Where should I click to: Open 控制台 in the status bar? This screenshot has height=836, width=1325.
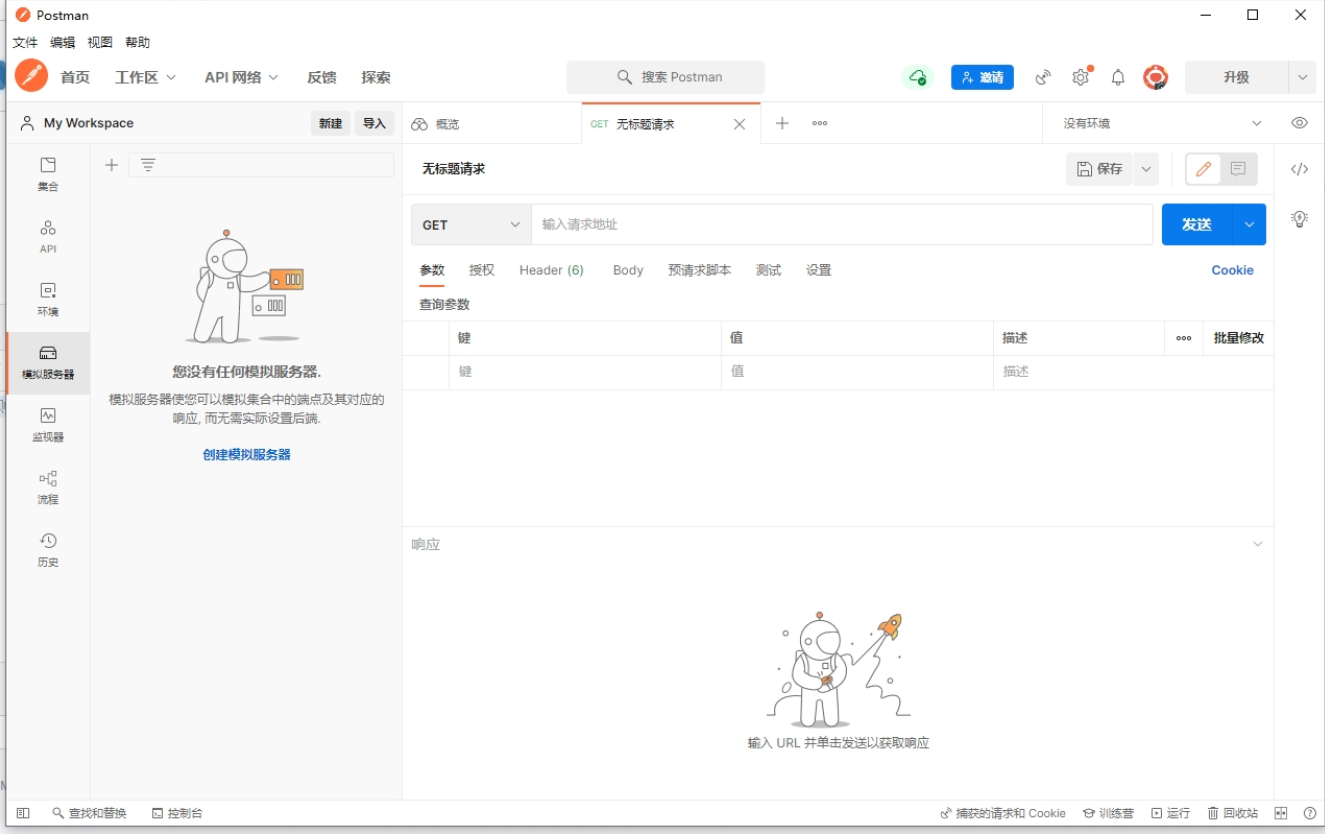click(x=177, y=813)
